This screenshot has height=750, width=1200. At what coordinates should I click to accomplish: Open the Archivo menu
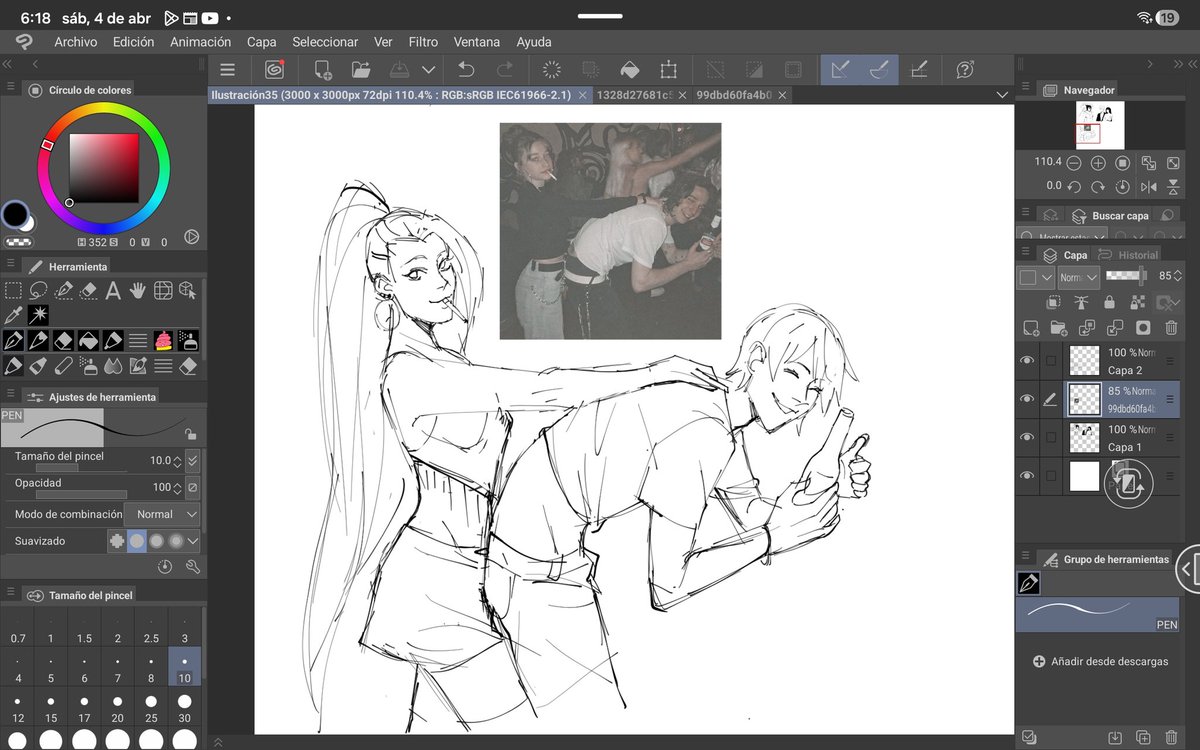tap(76, 42)
